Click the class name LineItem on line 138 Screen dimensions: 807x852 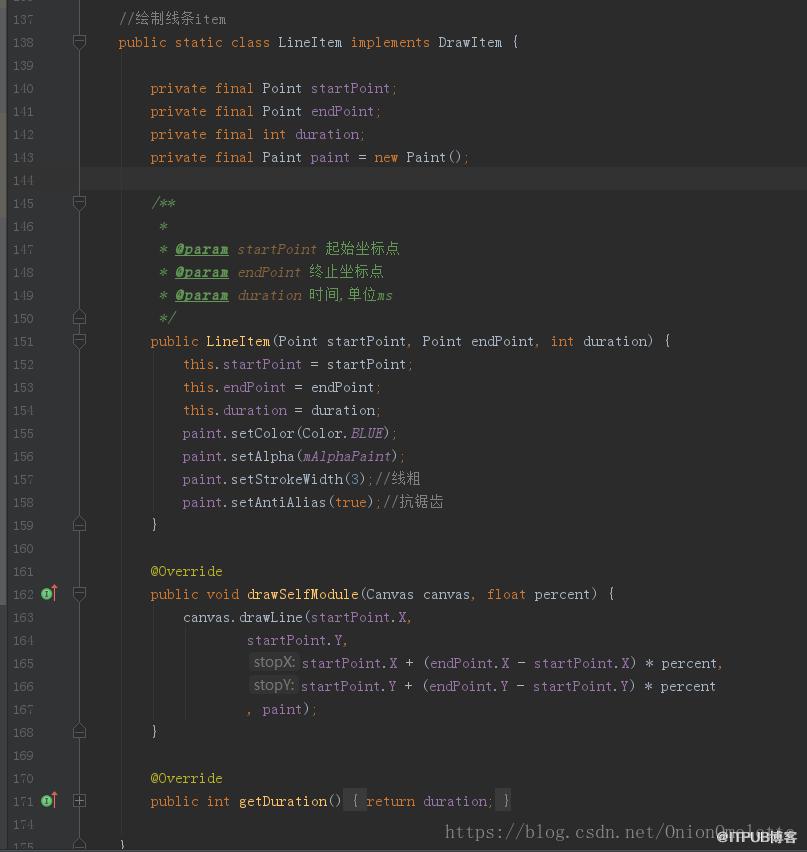coord(310,42)
